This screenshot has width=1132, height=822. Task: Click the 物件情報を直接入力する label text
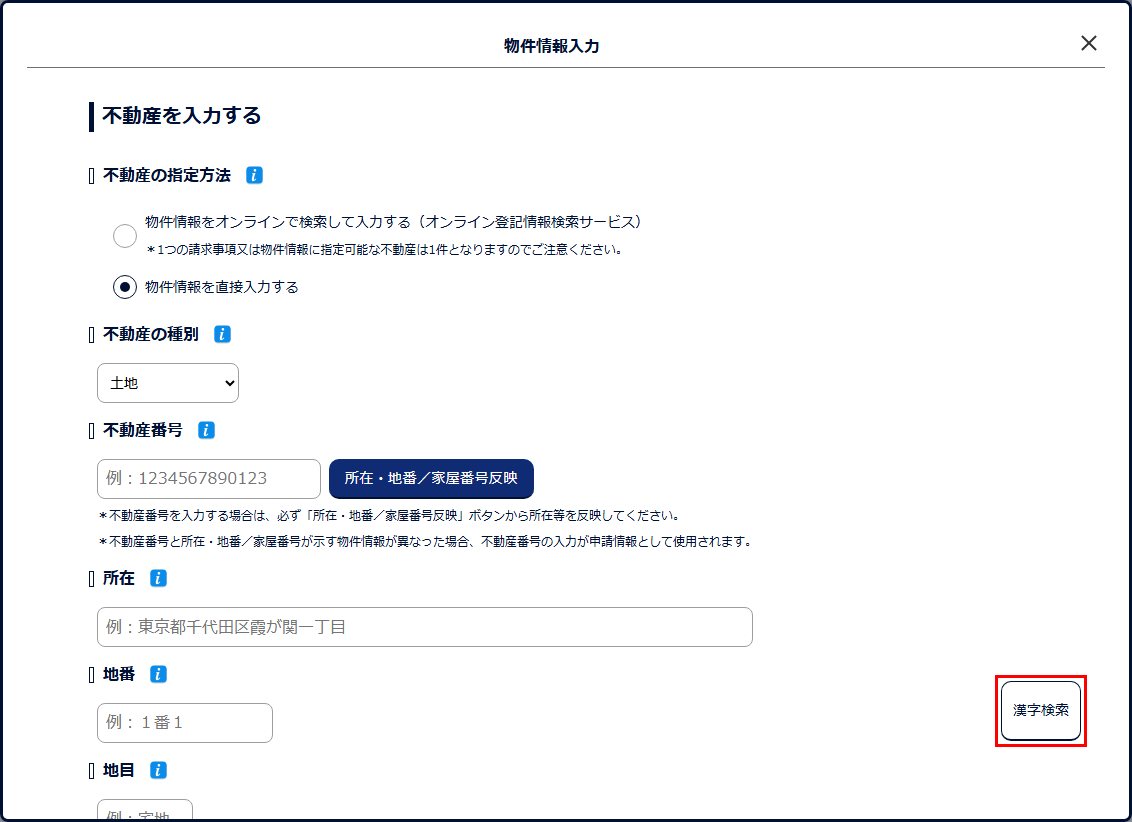click(x=222, y=287)
